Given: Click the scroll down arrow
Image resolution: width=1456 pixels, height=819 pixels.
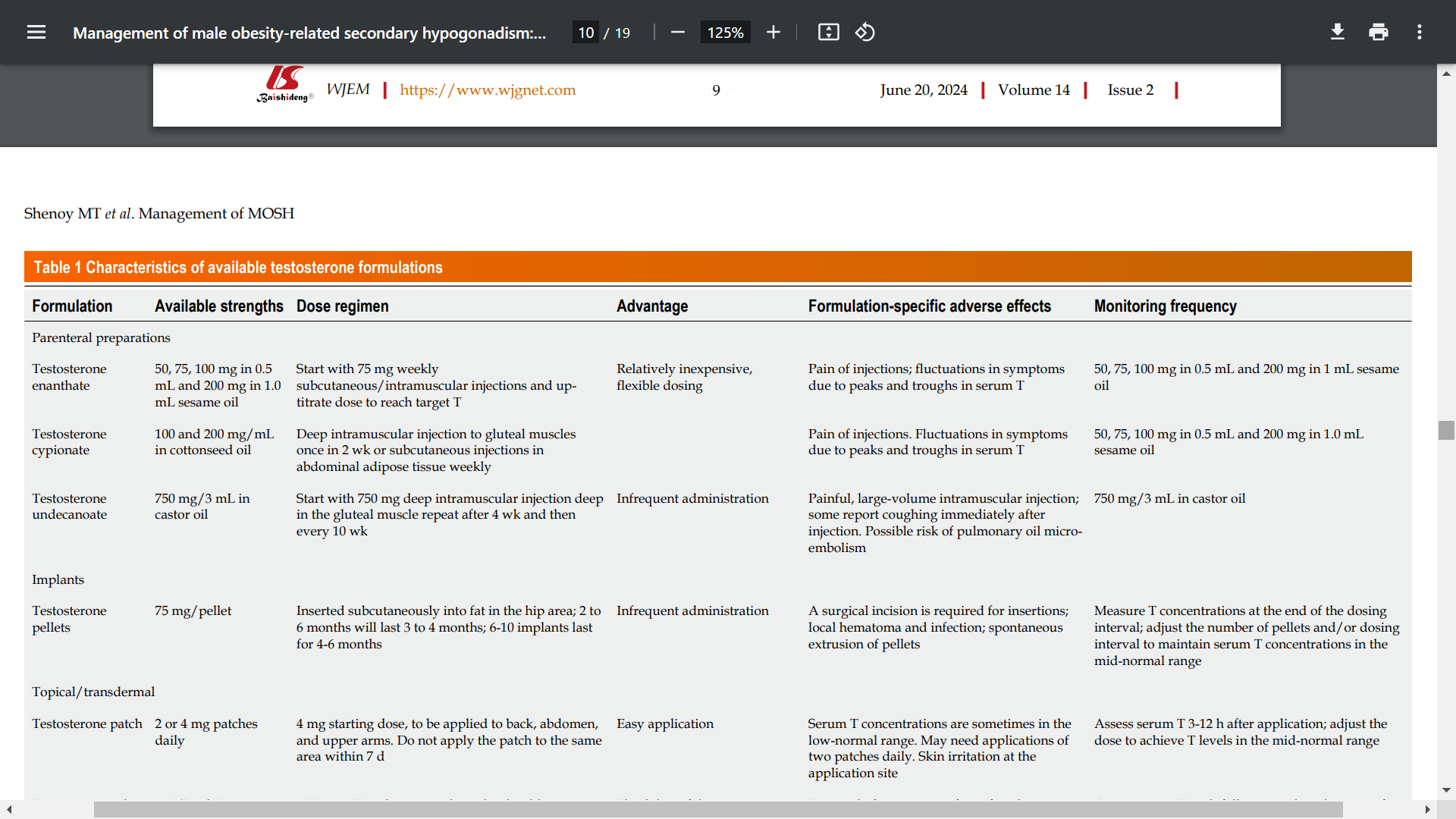Looking at the screenshot, I should point(1446,790).
